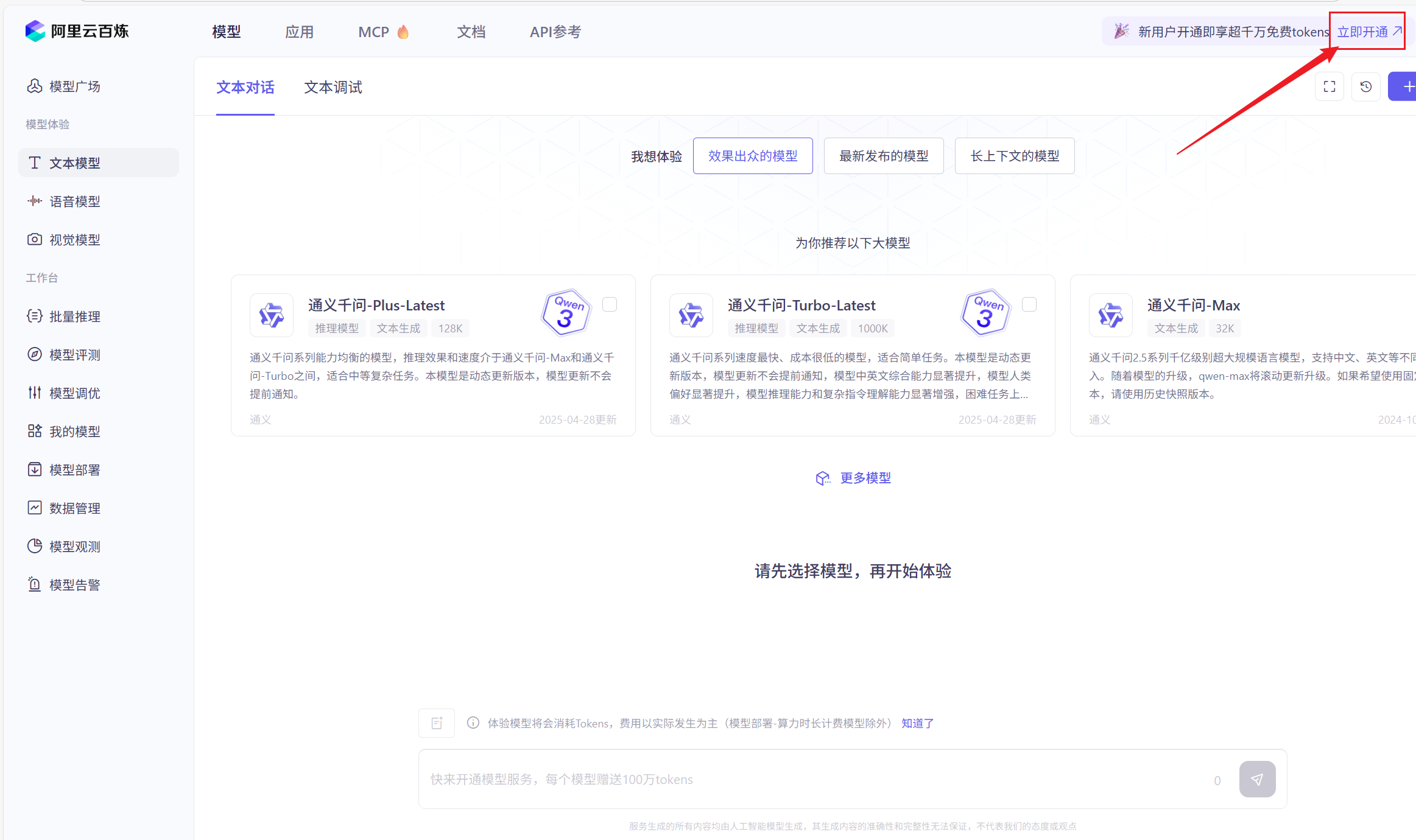Click 文本生成 tag on Turbo-Latest card
This screenshot has width=1416, height=840.
click(818, 329)
